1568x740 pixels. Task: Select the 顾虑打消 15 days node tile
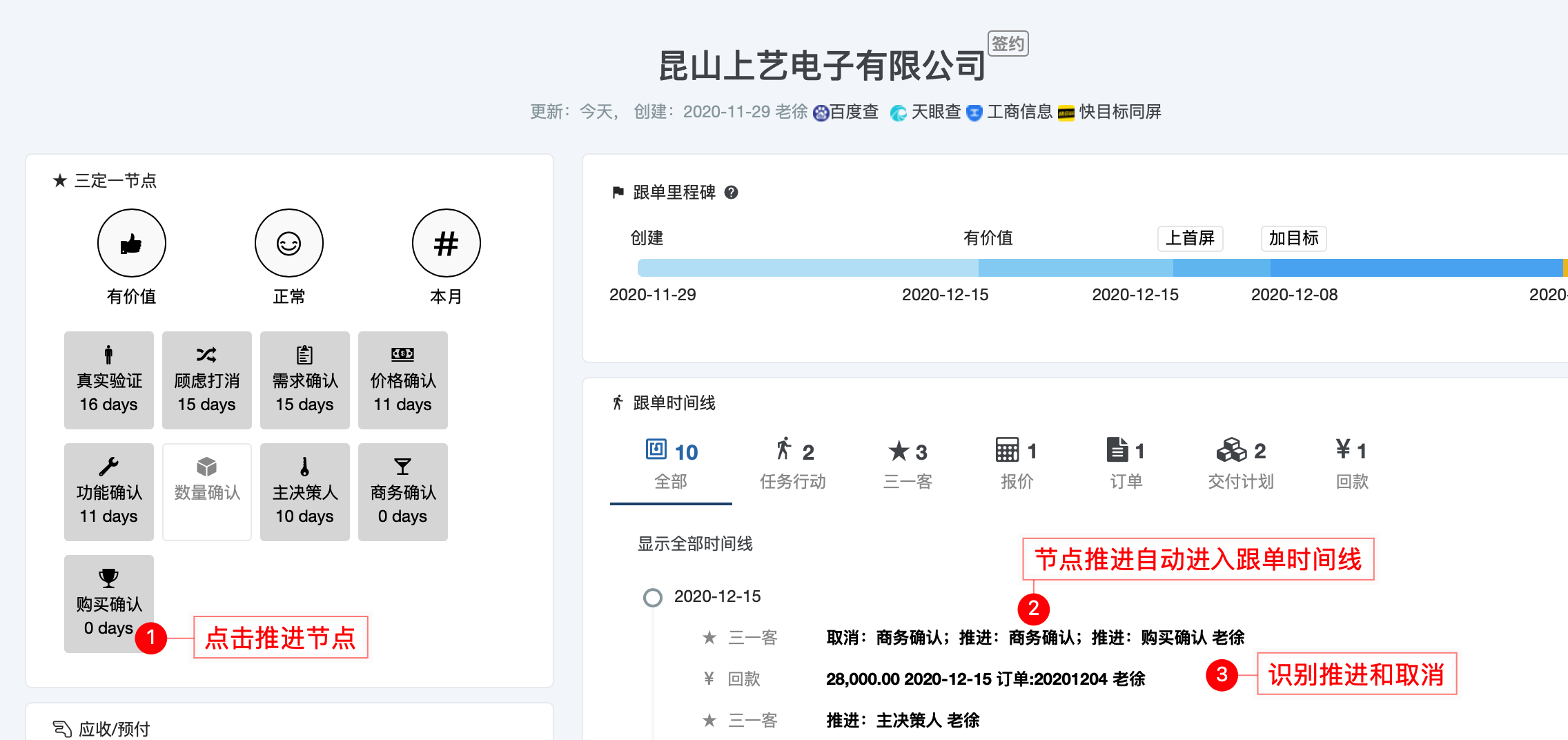207,380
